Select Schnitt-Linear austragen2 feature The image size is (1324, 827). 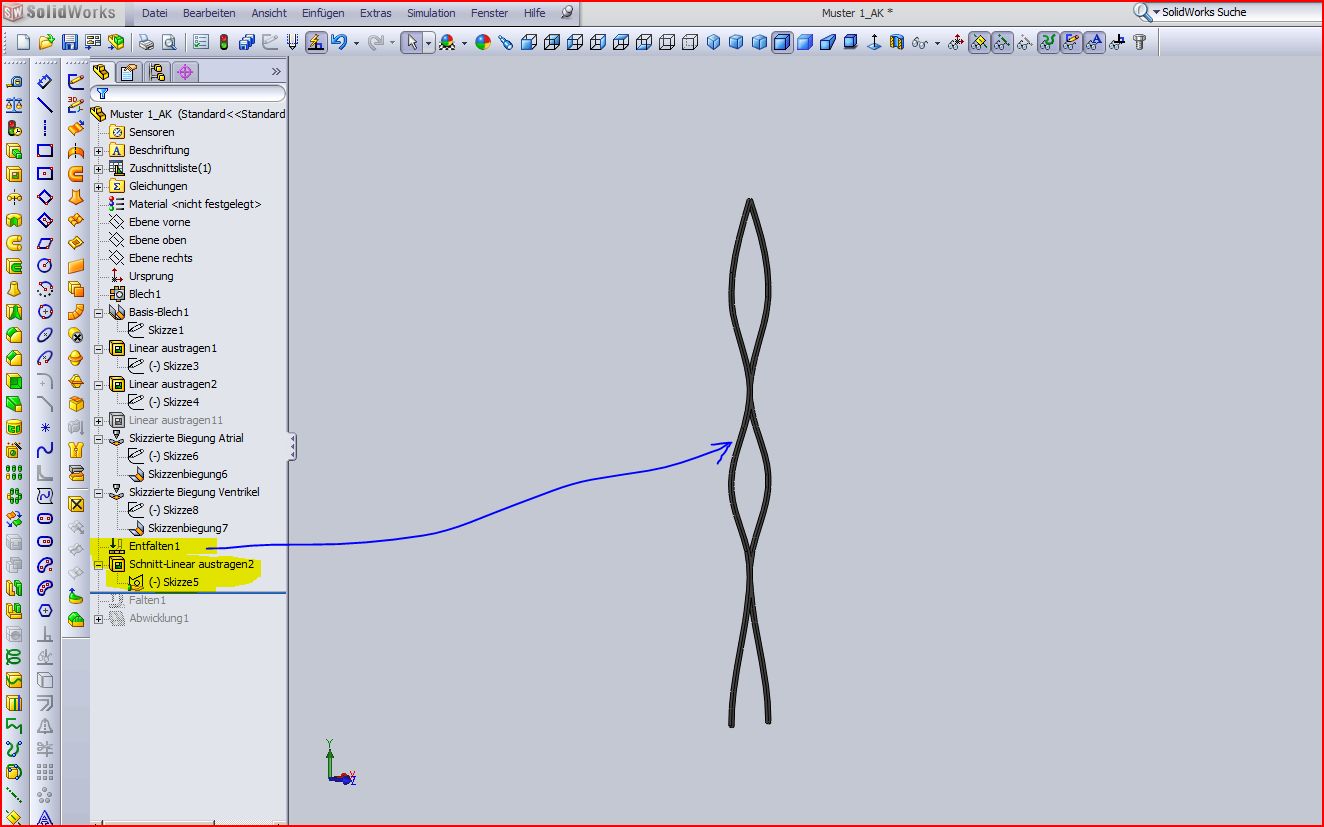[x=191, y=564]
